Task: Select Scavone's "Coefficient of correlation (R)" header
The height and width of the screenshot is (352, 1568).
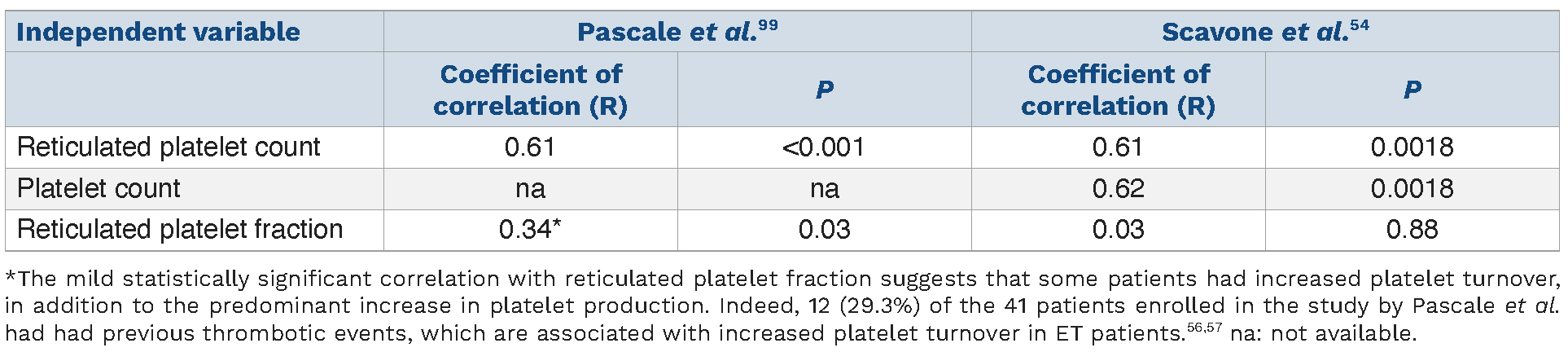Action: pyautogui.click(x=1118, y=90)
